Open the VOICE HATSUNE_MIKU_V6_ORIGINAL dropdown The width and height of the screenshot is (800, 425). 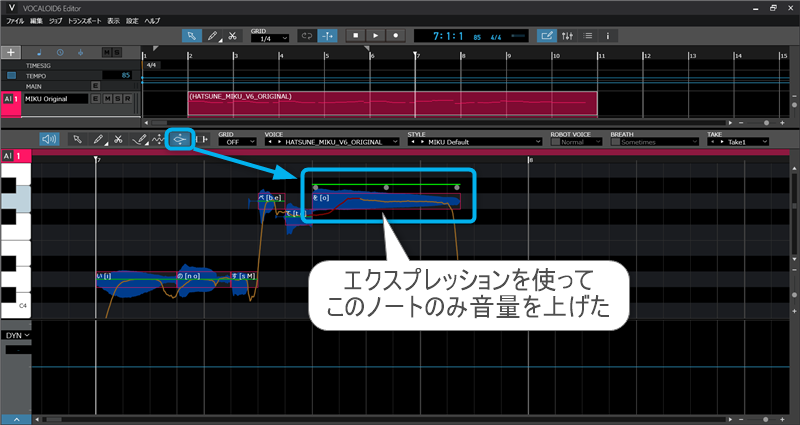coord(332,142)
